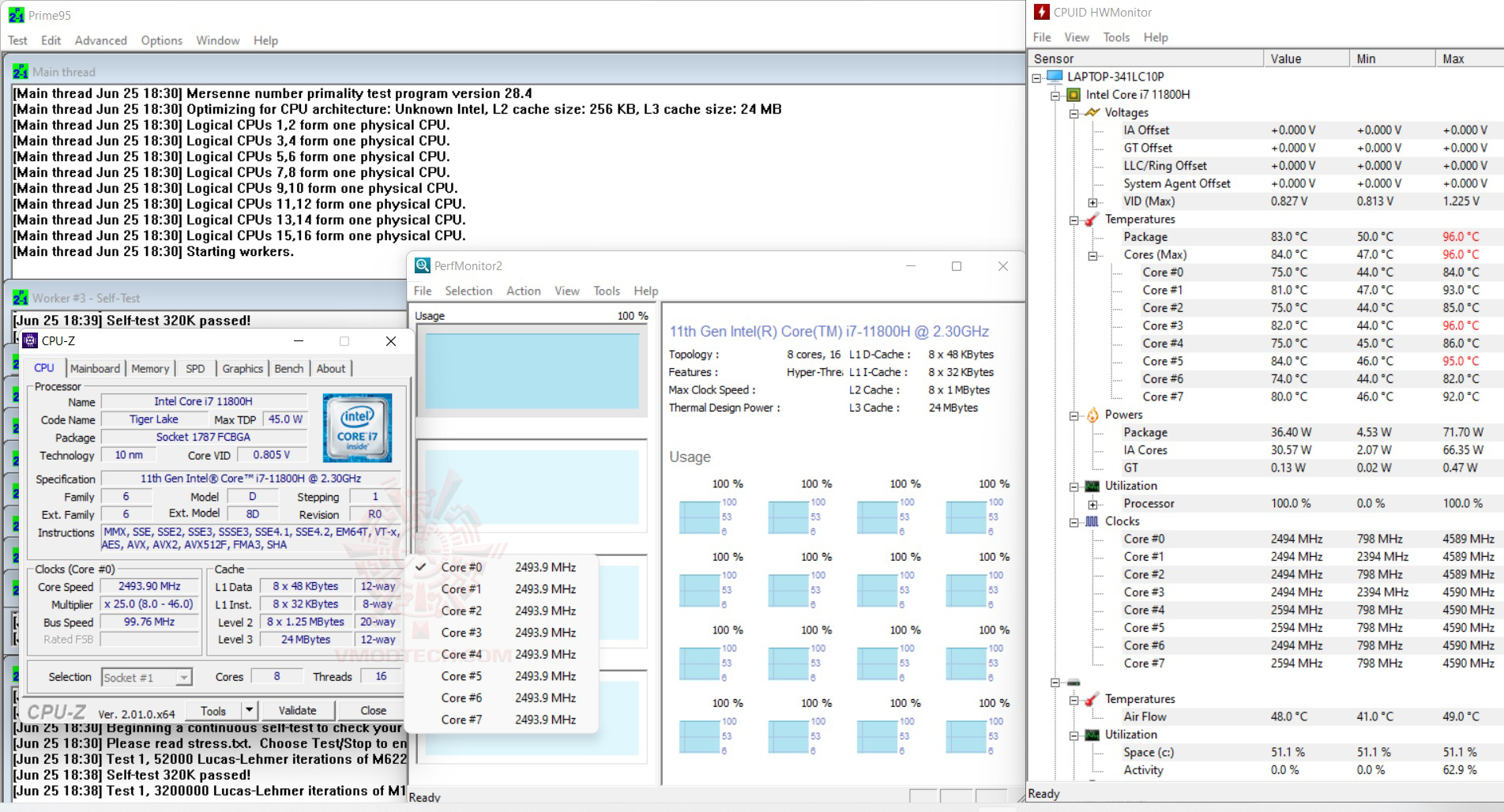Open the Action menu in PerfMonitor2
This screenshot has width=1504, height=812.
pos(523,291)
